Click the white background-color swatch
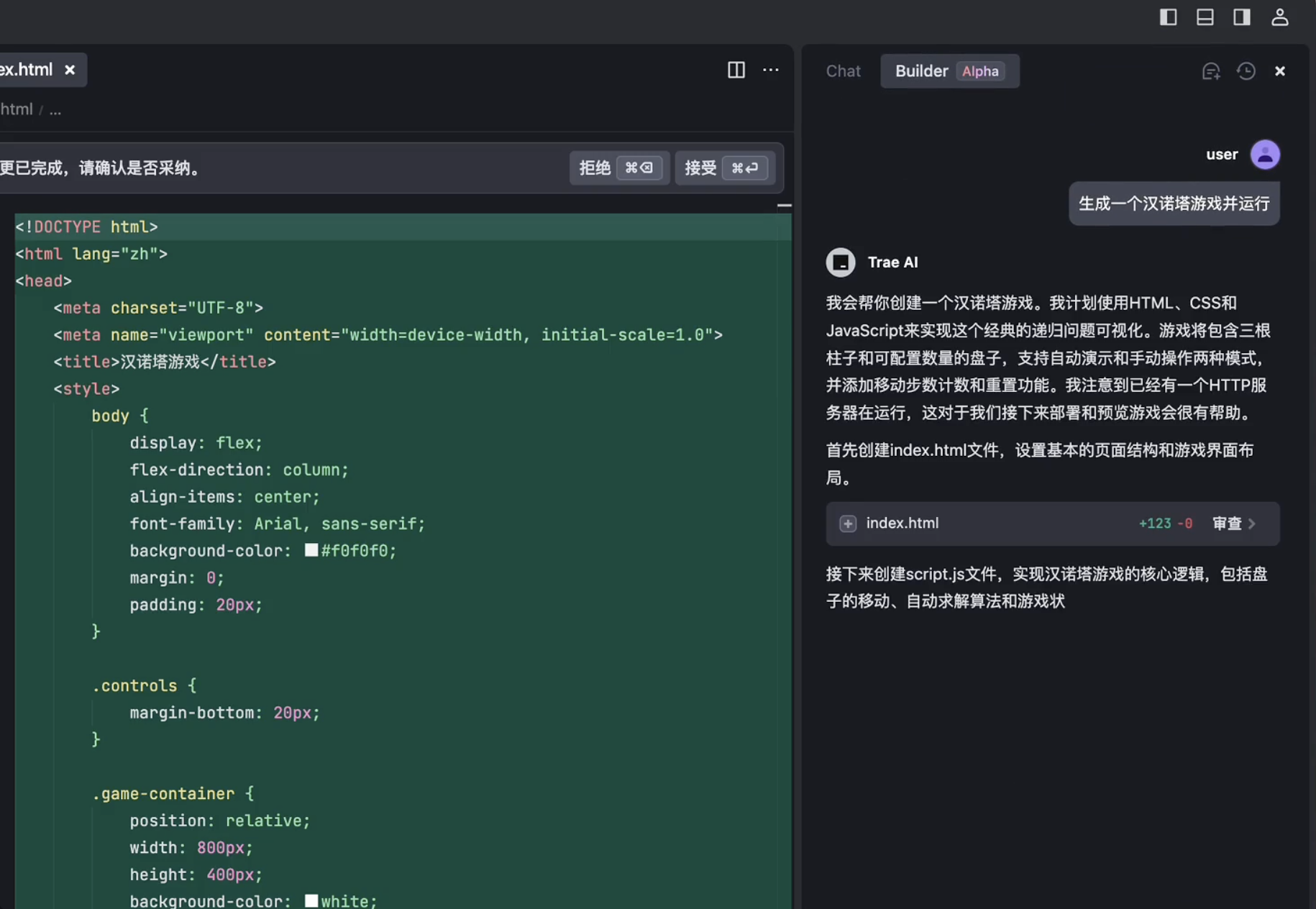 pyautogui.click(x=311, y=900)
